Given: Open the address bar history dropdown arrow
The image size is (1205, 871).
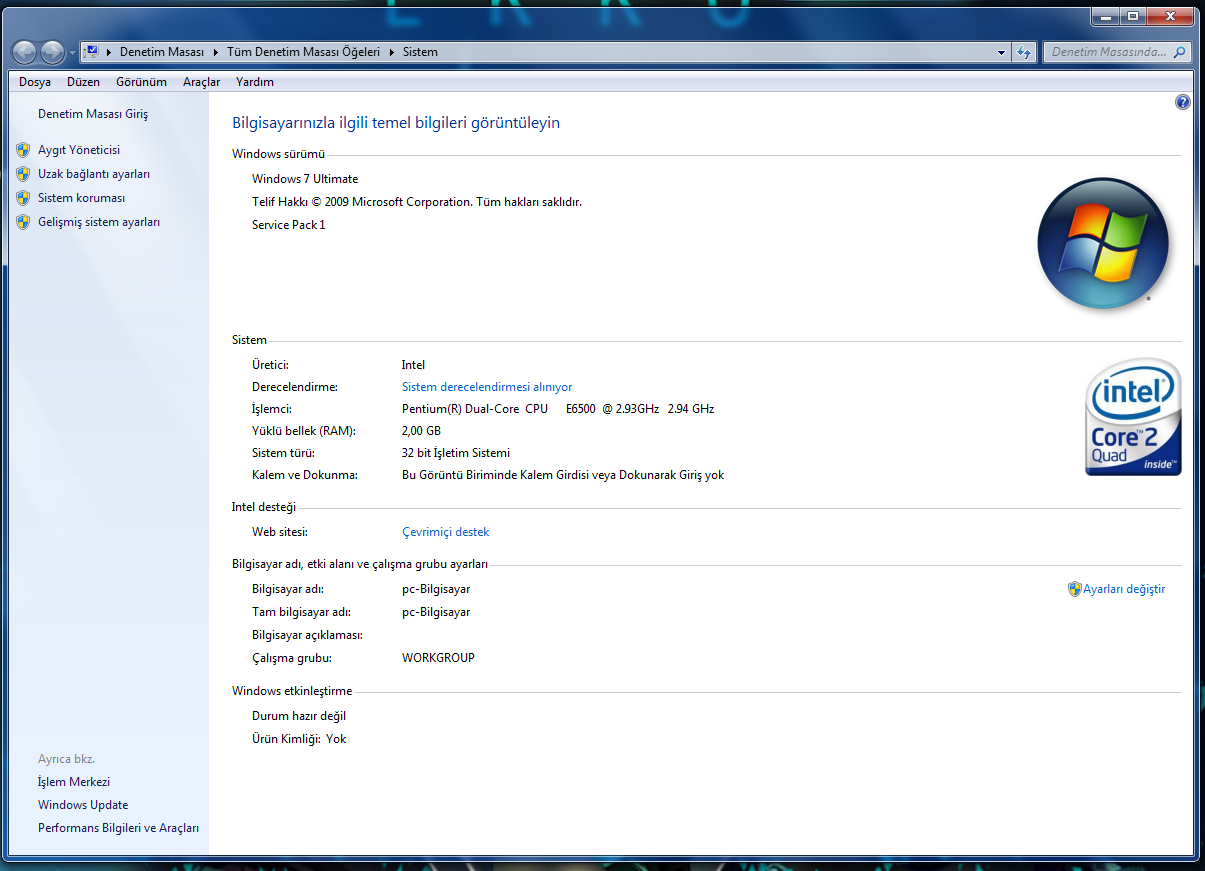Looking at the screenshot, I should pos(1002,52).
